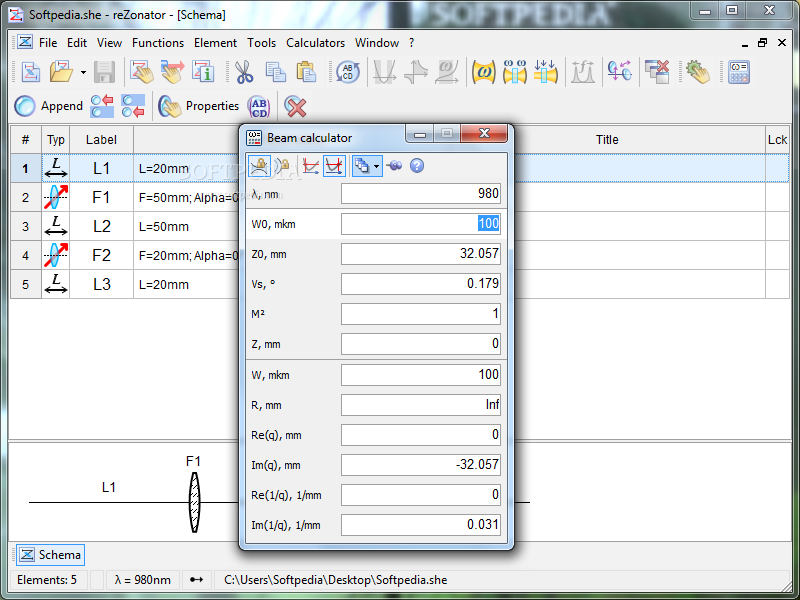Open Beam calculator help question icon

417,166
